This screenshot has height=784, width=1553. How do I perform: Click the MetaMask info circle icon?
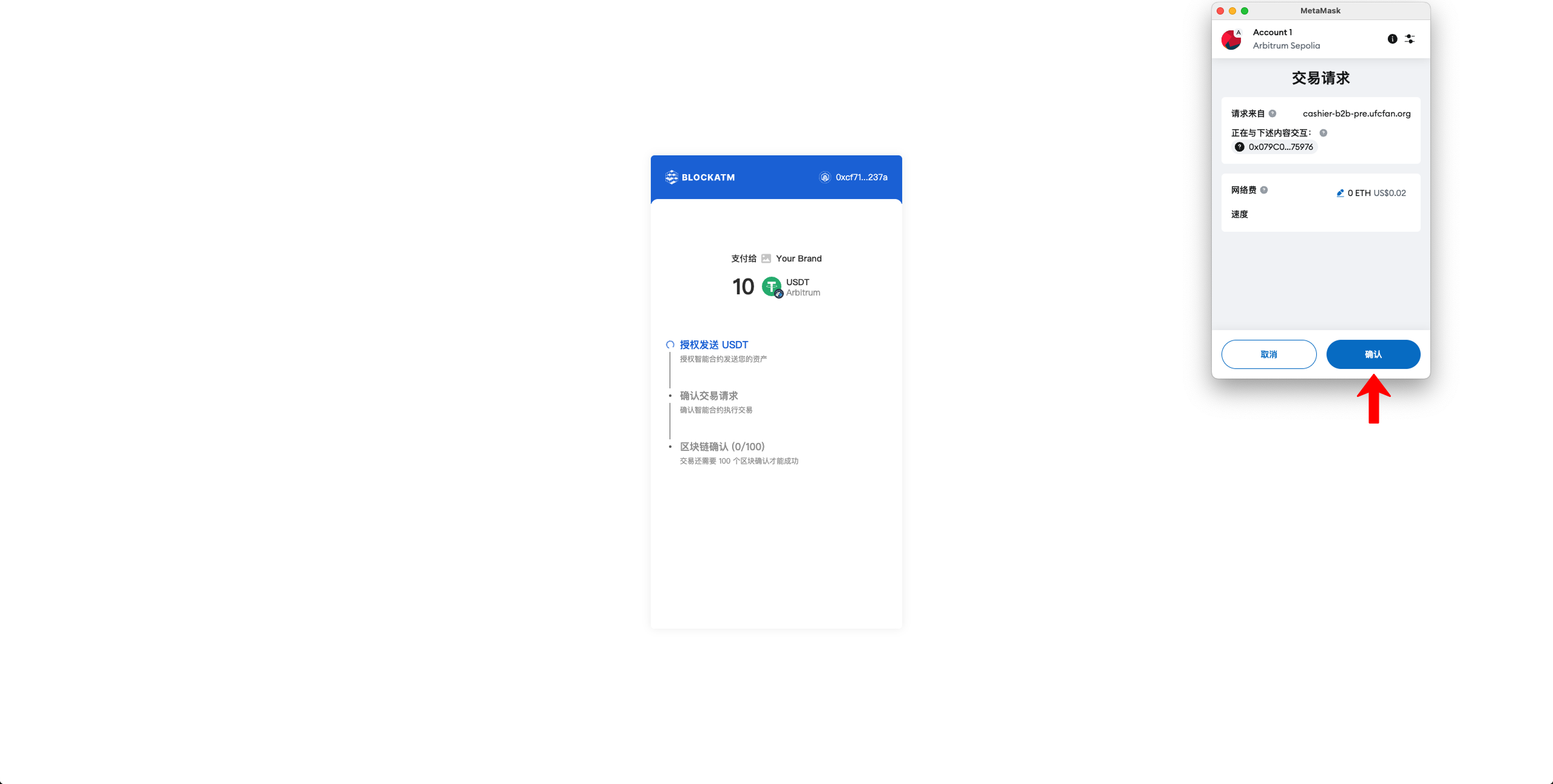(x=1392, y=39)
